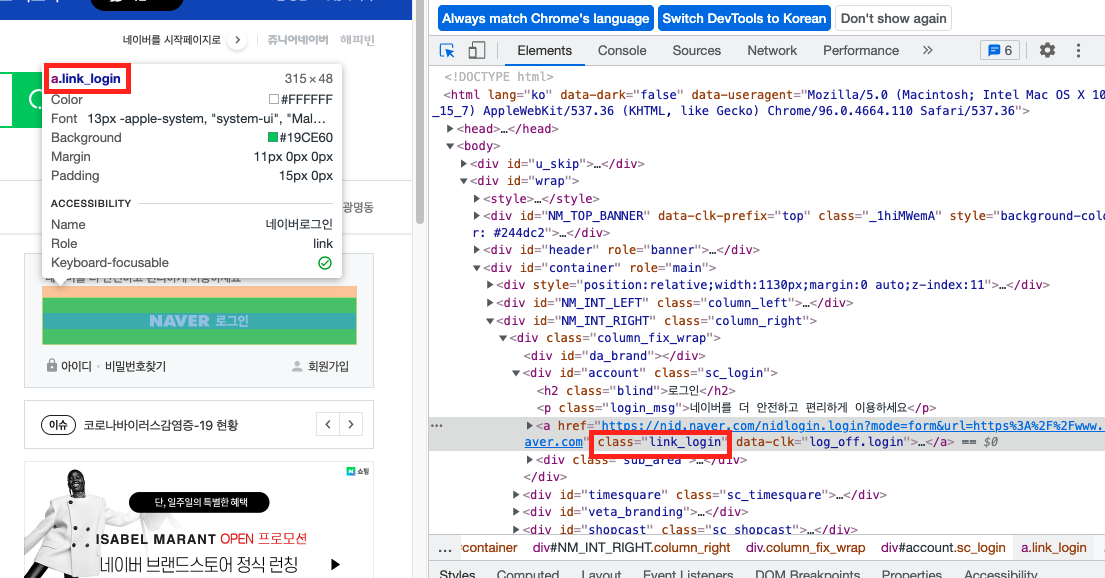Click Don't show again button

pyautogui.click(x=894, y=18)
